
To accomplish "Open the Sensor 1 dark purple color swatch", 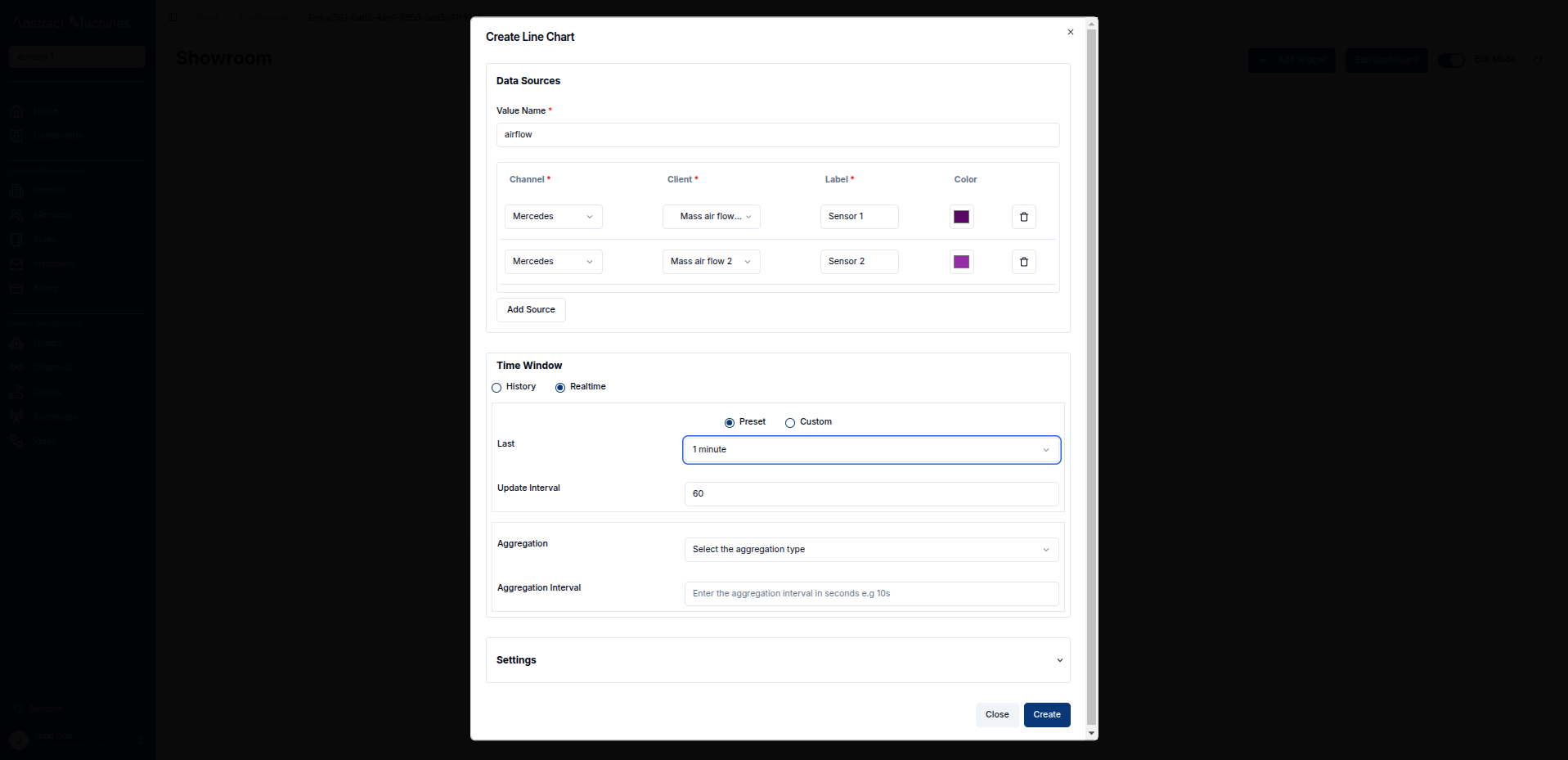I will [961, 217].
